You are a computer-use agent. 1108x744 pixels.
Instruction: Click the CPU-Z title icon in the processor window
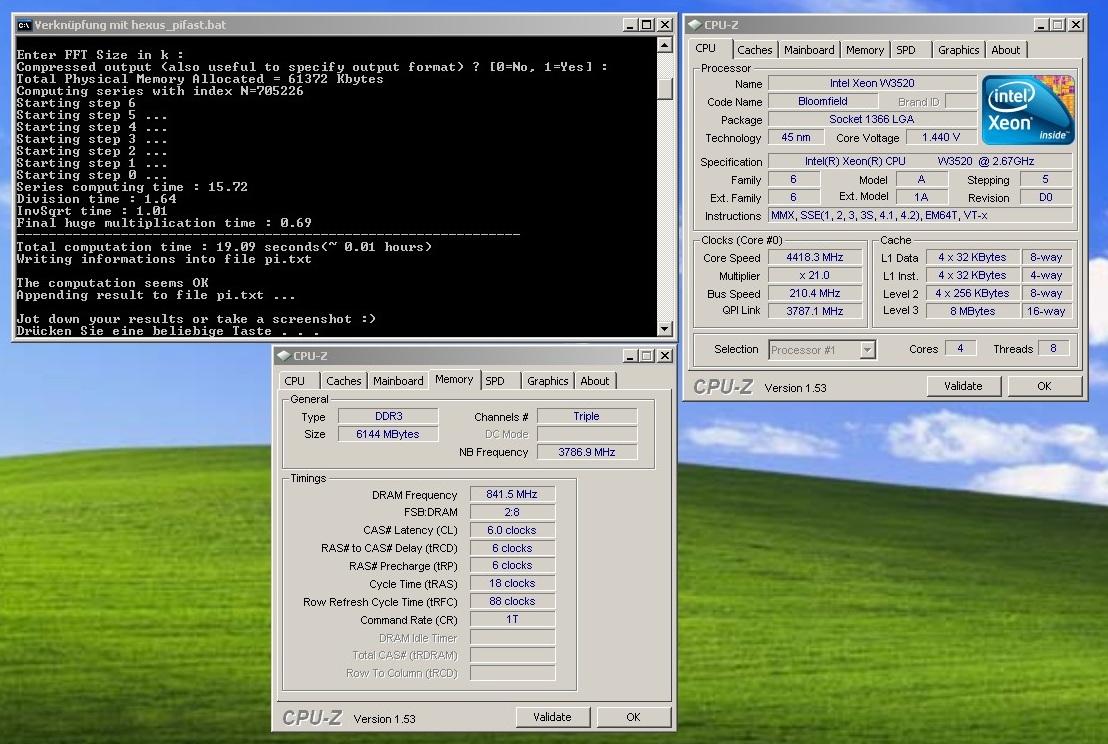694,25
